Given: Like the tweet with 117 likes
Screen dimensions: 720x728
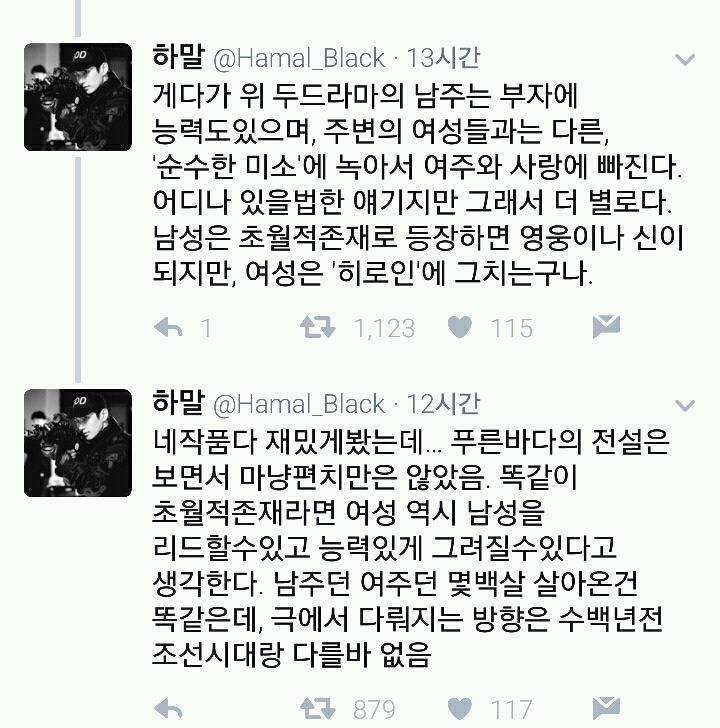Looking at the screenshot, I should 460,708.
